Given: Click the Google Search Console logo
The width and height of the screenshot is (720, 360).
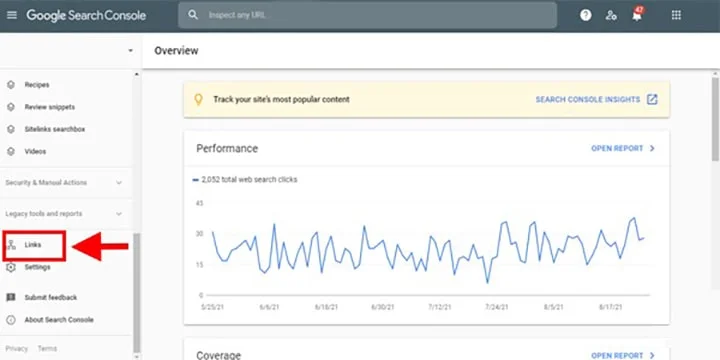Looking at the screenshot, I should pyautogui.click(x=86, y=15).
